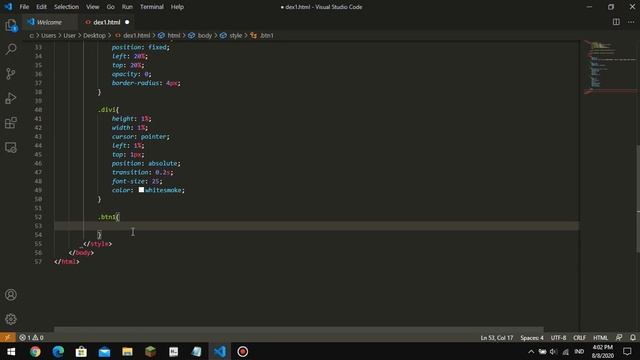This screenshot has width=640, height=360.
Task: Open the volume control in system tray
Action: [553, 351]
